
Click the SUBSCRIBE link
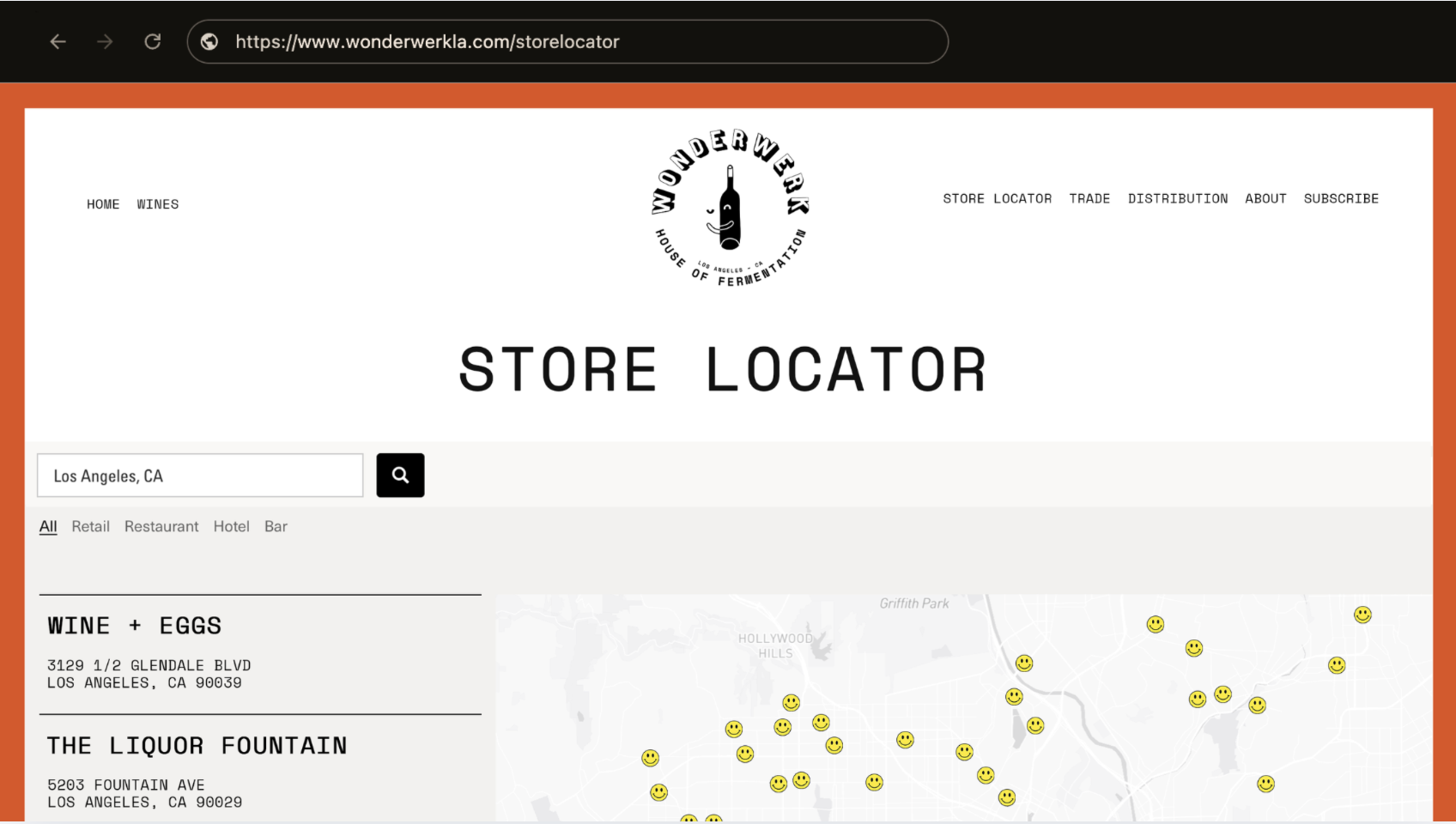[1341, 198]
